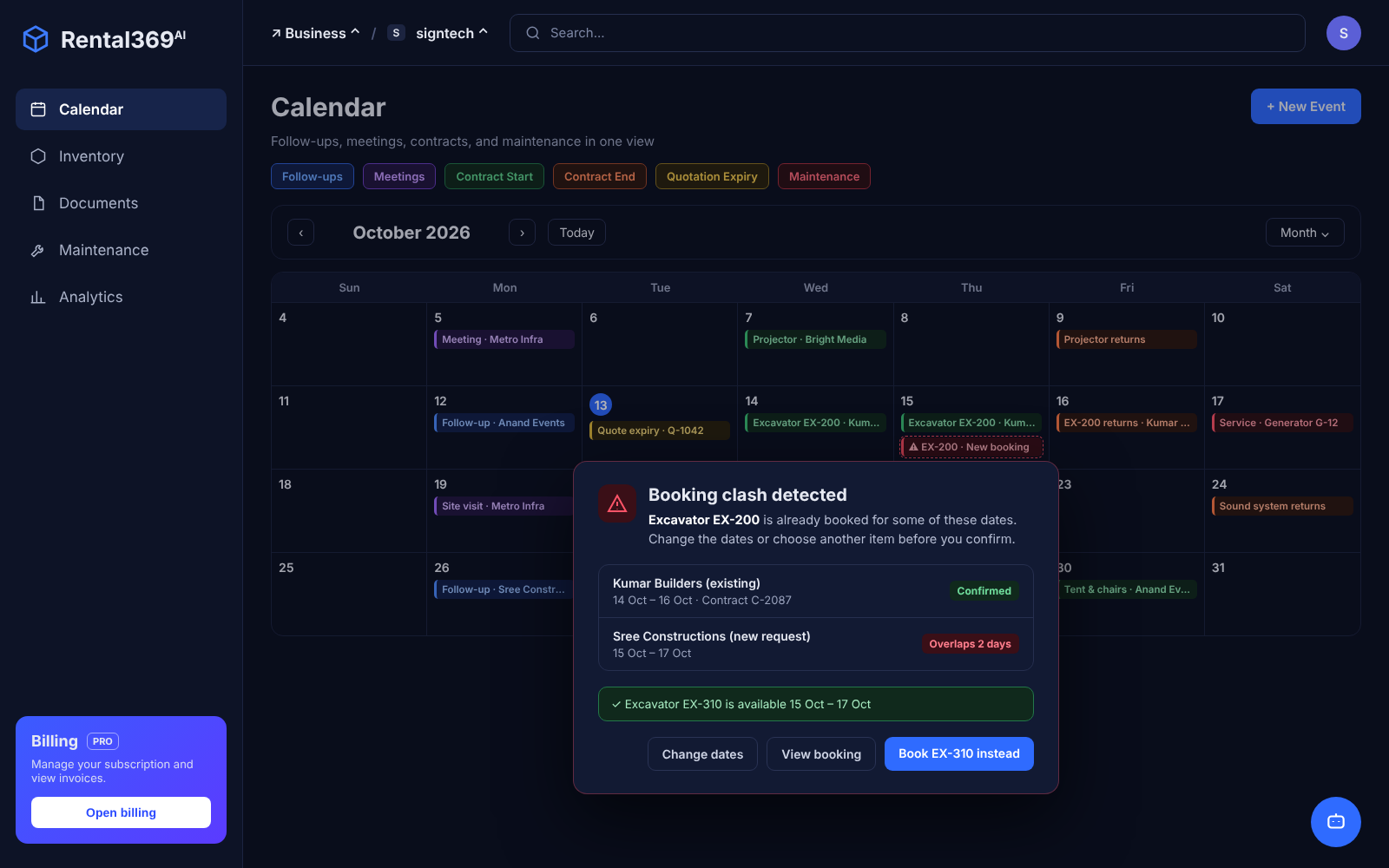Image resolution: width=1389 pixels, height=868 pixels.
Task: Create a New Event
Action: point(1306,107)
